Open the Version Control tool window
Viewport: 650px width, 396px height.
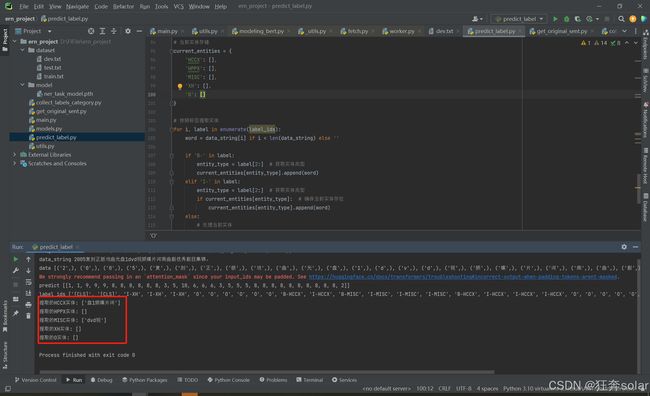coord(36,380)
